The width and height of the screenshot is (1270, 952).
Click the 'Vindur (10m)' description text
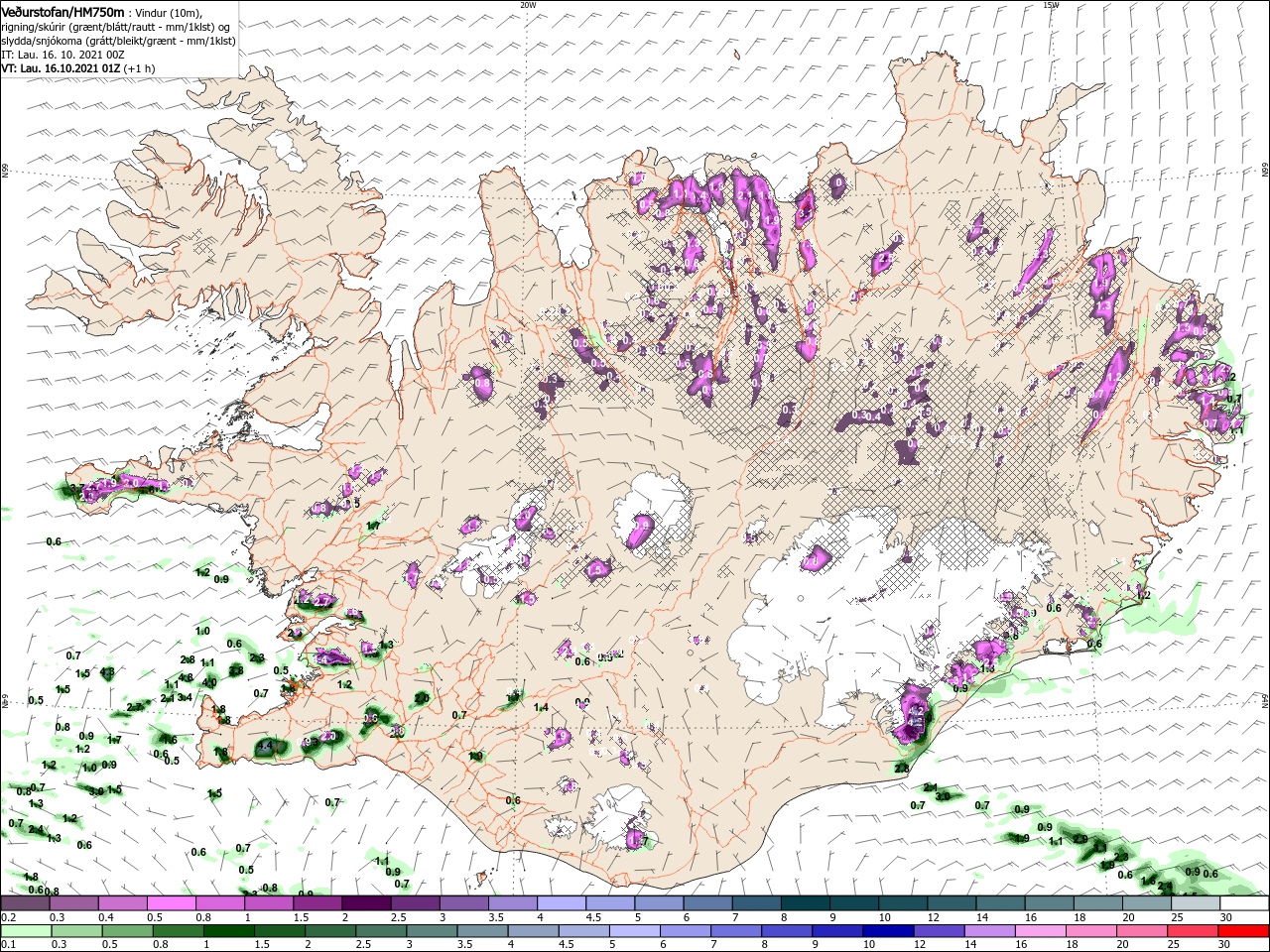tap(168, 12)
